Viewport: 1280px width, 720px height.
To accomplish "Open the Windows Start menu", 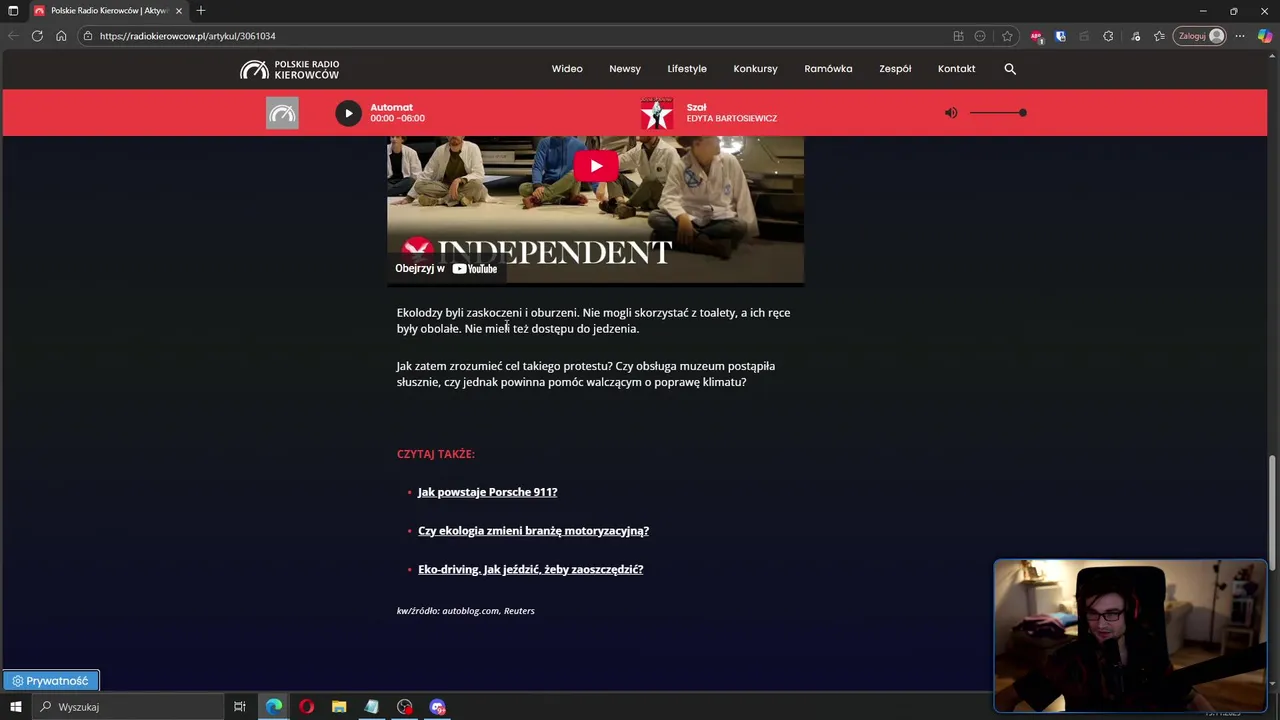I will [14, 707].
